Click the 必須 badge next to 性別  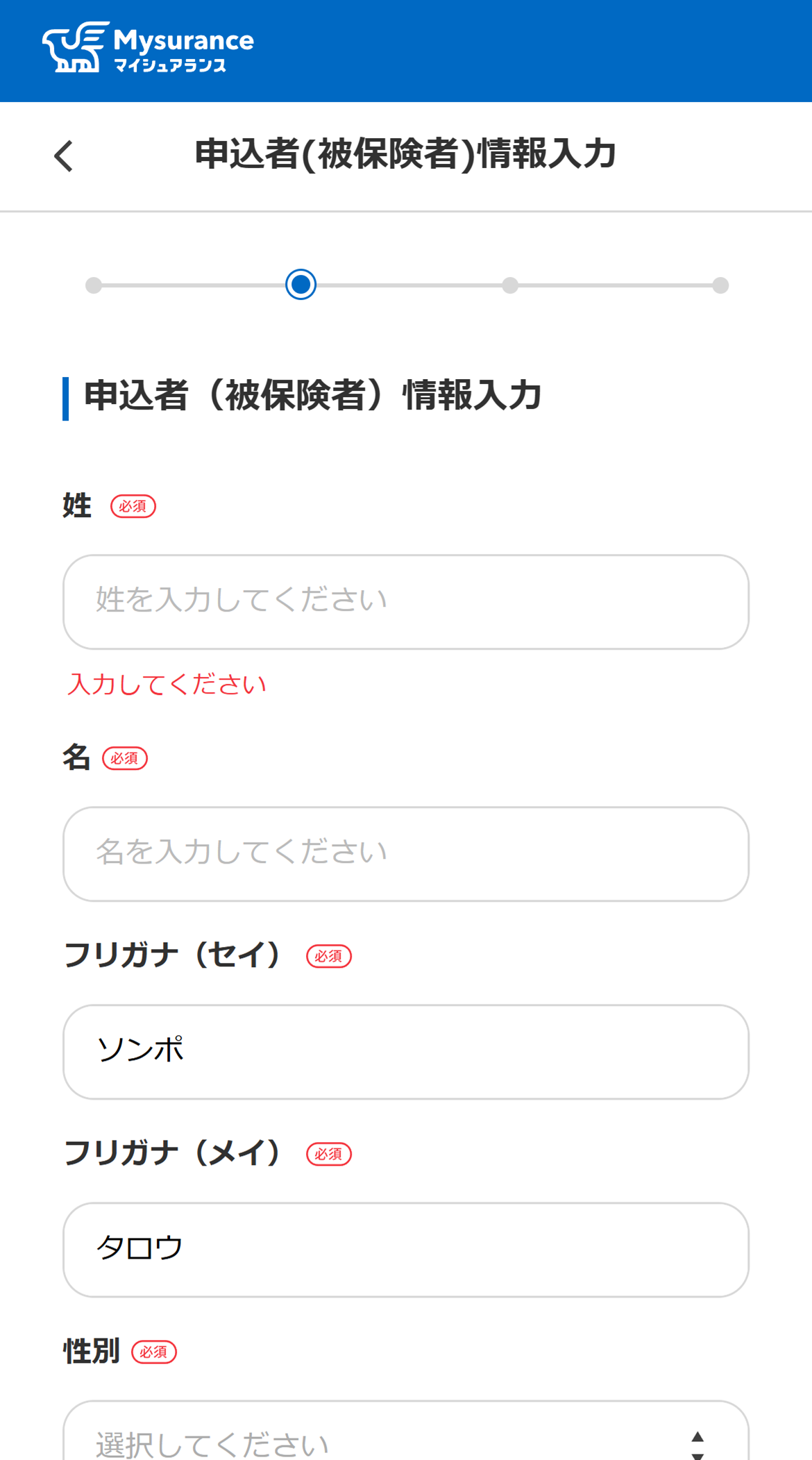154,1352
